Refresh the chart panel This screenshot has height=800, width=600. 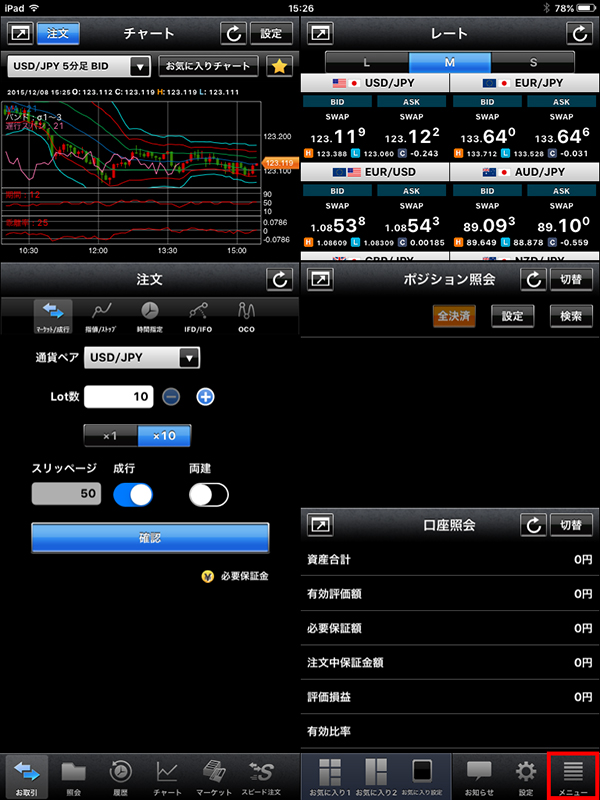(x=236, y=33)
